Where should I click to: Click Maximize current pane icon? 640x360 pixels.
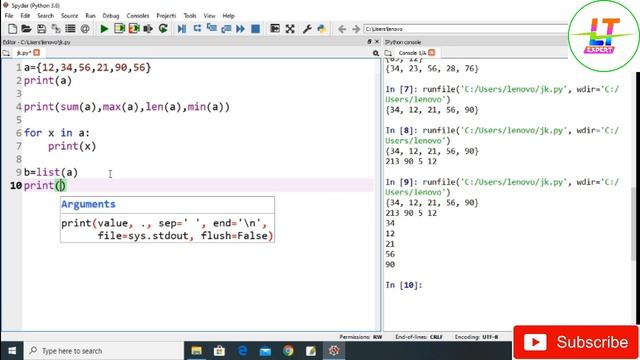(x=275, y=29)
